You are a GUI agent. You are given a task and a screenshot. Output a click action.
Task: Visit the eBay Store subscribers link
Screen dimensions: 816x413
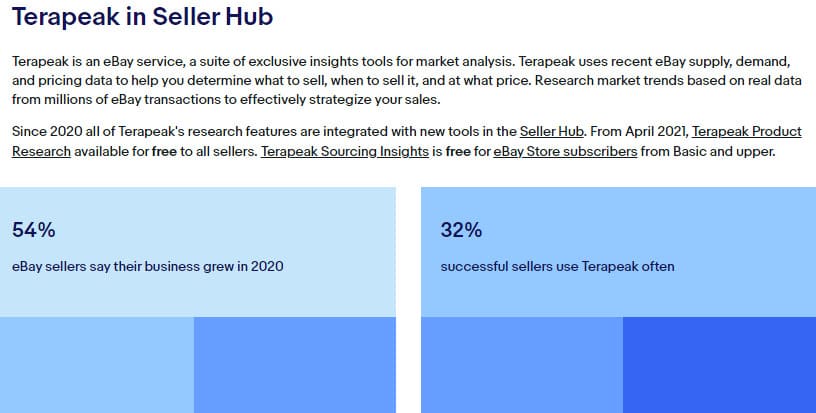[565, 151]
